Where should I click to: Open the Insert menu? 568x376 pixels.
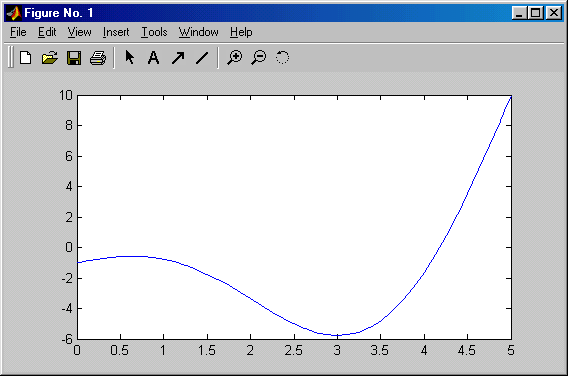click(x=116, y=32)
